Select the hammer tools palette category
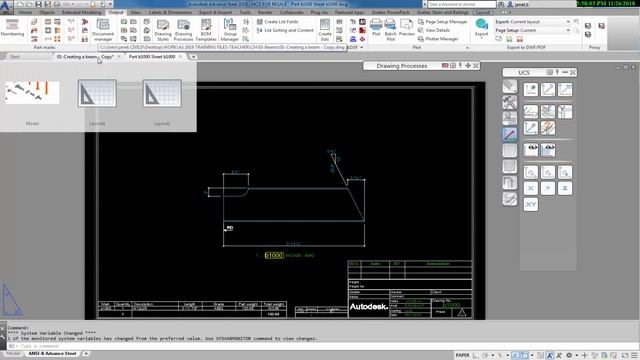This screenshot has height=360, width=640. tap(509, 102)
